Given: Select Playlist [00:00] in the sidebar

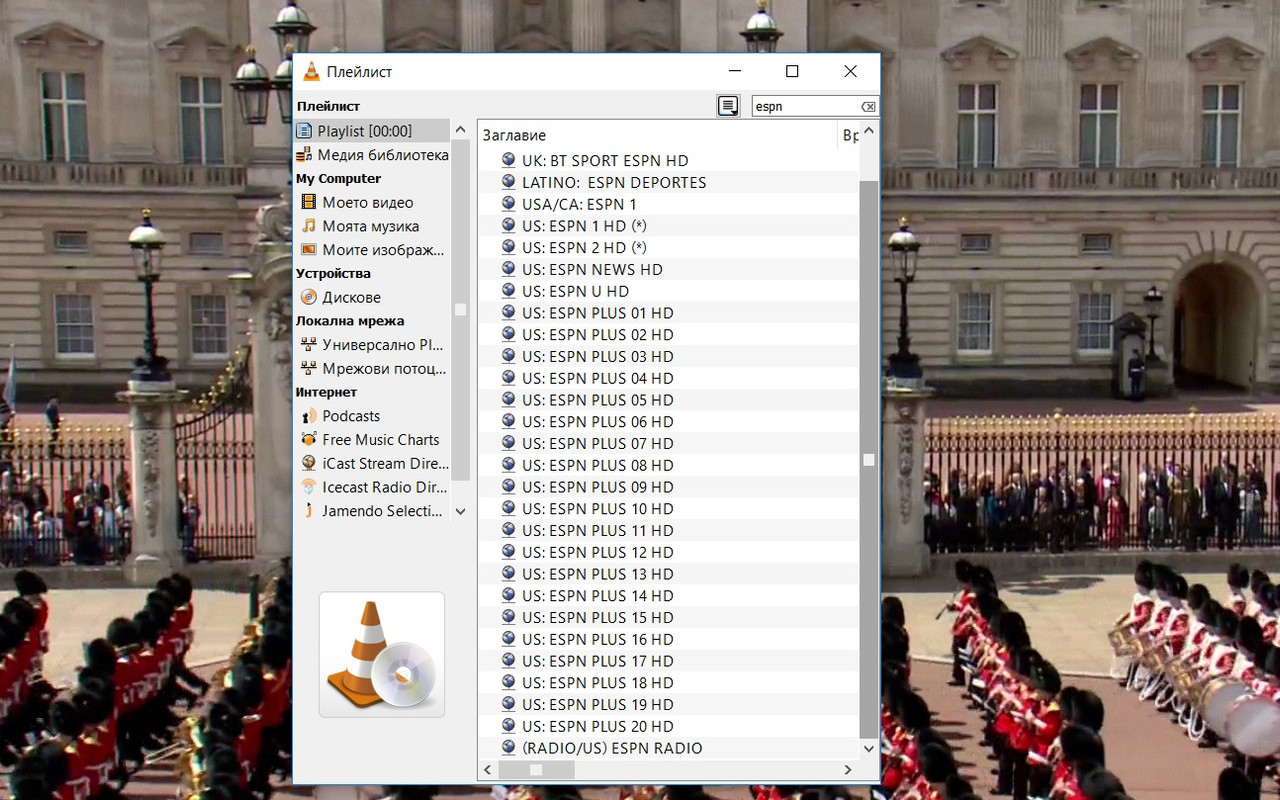Looking at the screenshot, I should (x=373, y=131).
